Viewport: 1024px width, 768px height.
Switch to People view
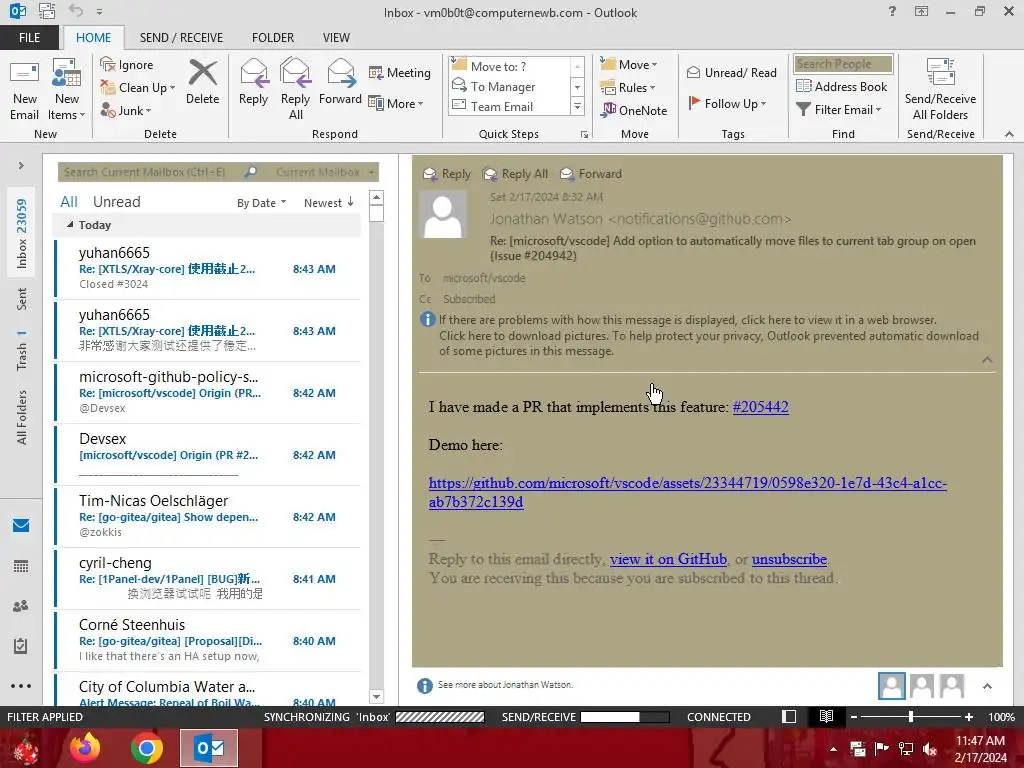pyautogui.click(x=21, y=606)
